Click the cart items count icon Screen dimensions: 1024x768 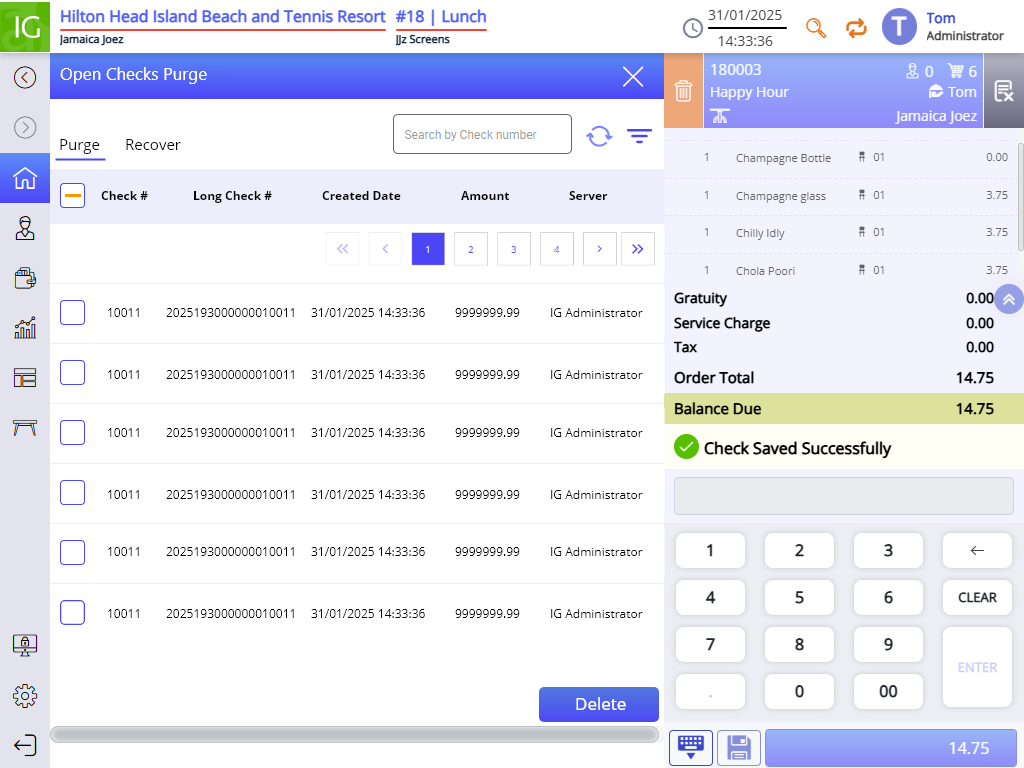coord(955,71)
